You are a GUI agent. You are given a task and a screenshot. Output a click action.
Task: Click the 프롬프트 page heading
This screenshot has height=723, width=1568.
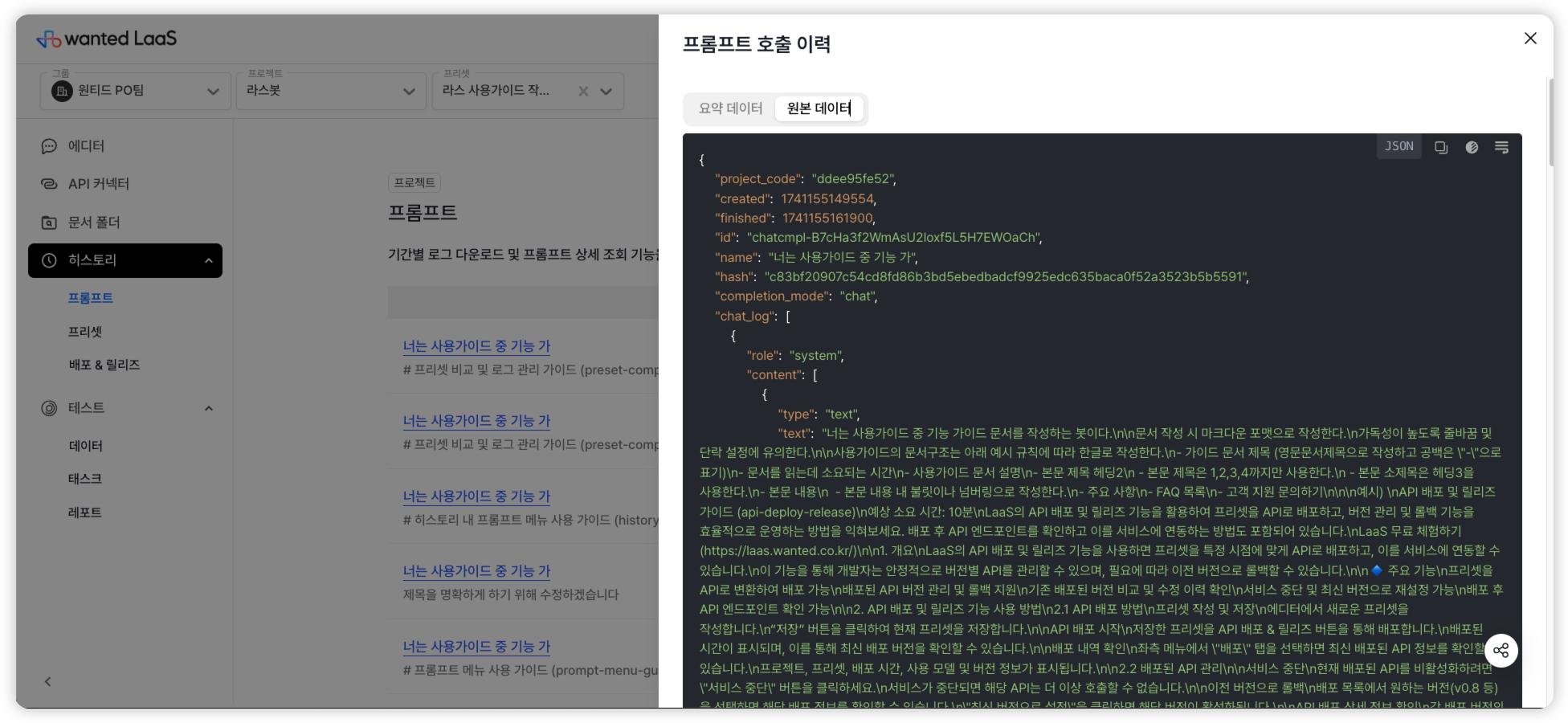click(423, 213)
